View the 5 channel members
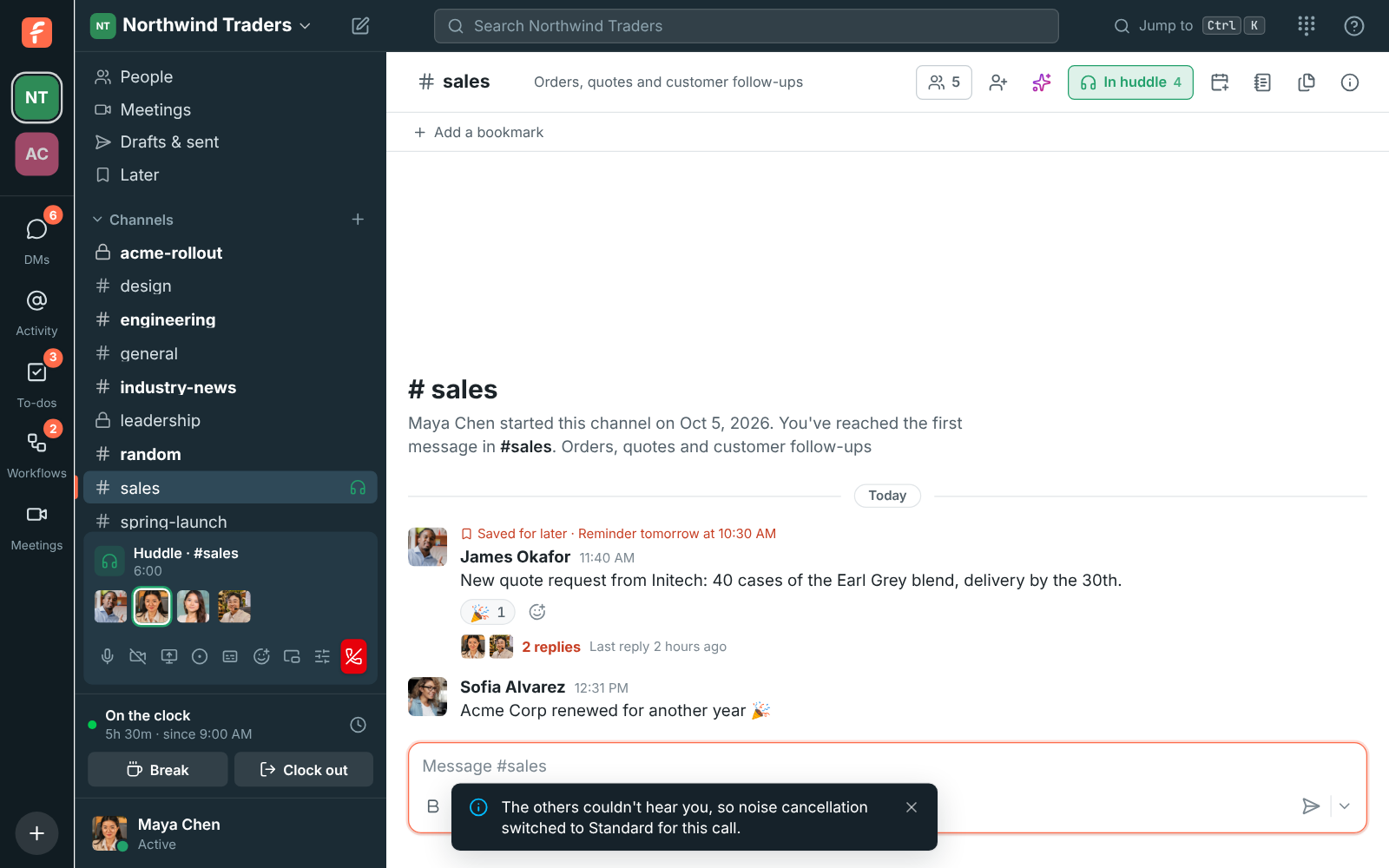The width and height of the screenshot is (1389, 868). [x=944, y=82]
